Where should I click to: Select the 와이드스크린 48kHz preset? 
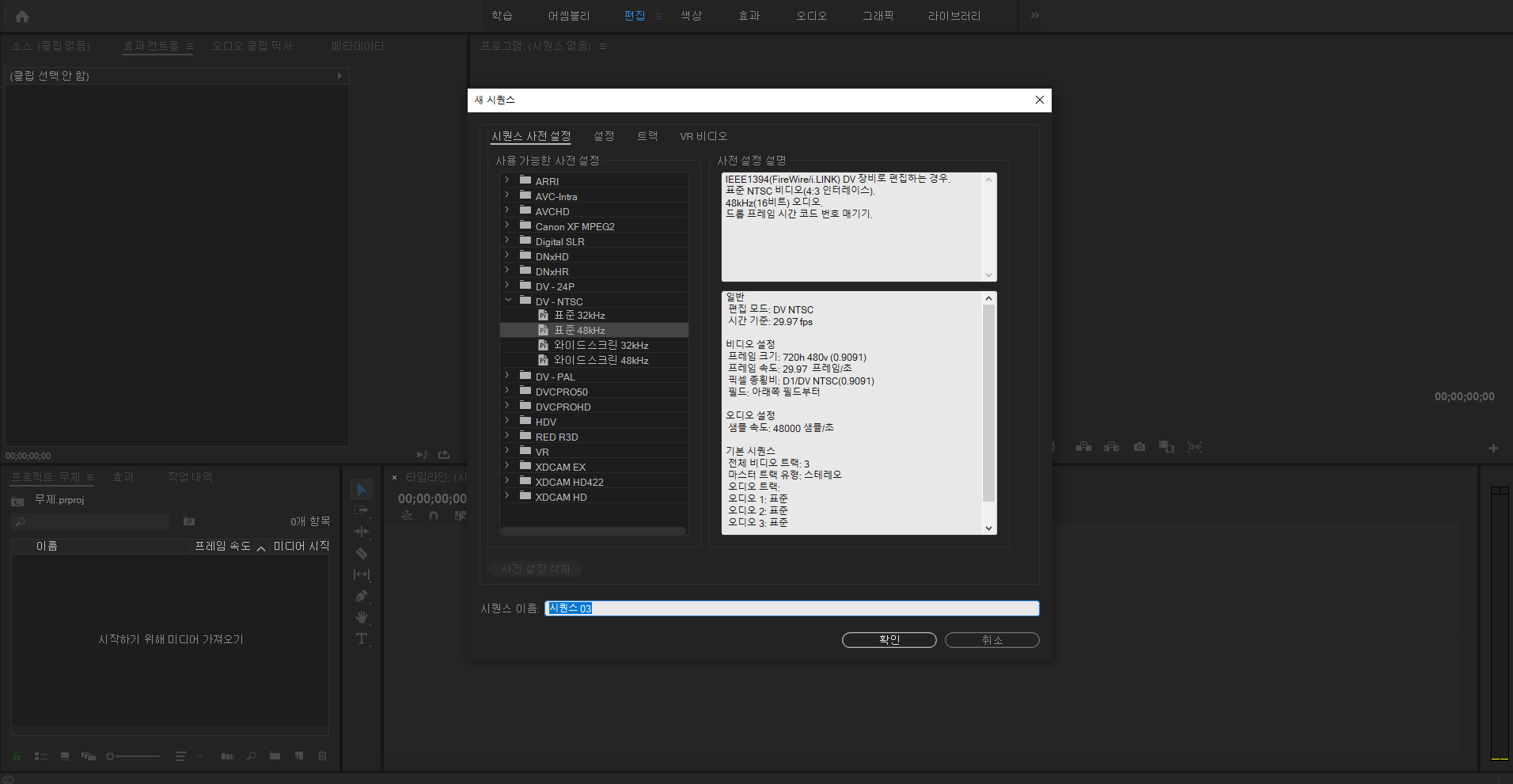point(601,360)
